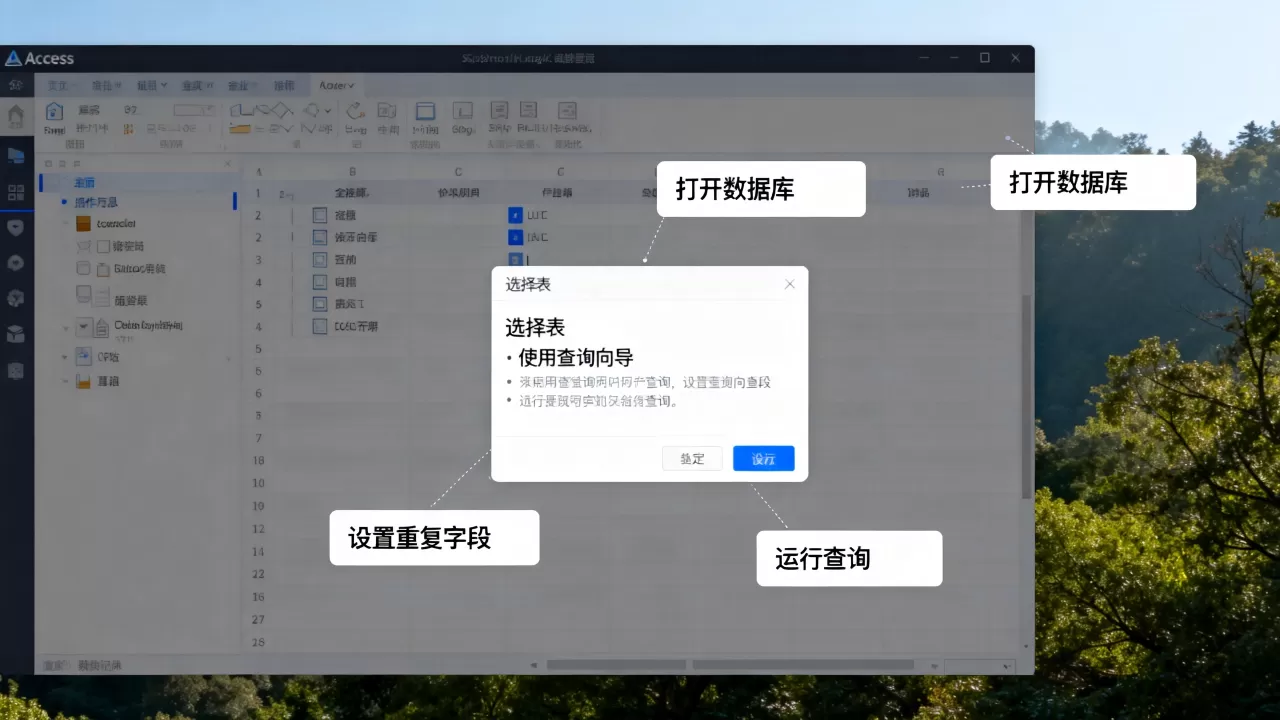Image resolution: width=1280 pixels, height=720 pixels.
Task: Click the 使用查询向导 text in the dialog
Action: (x=575, y=357)
